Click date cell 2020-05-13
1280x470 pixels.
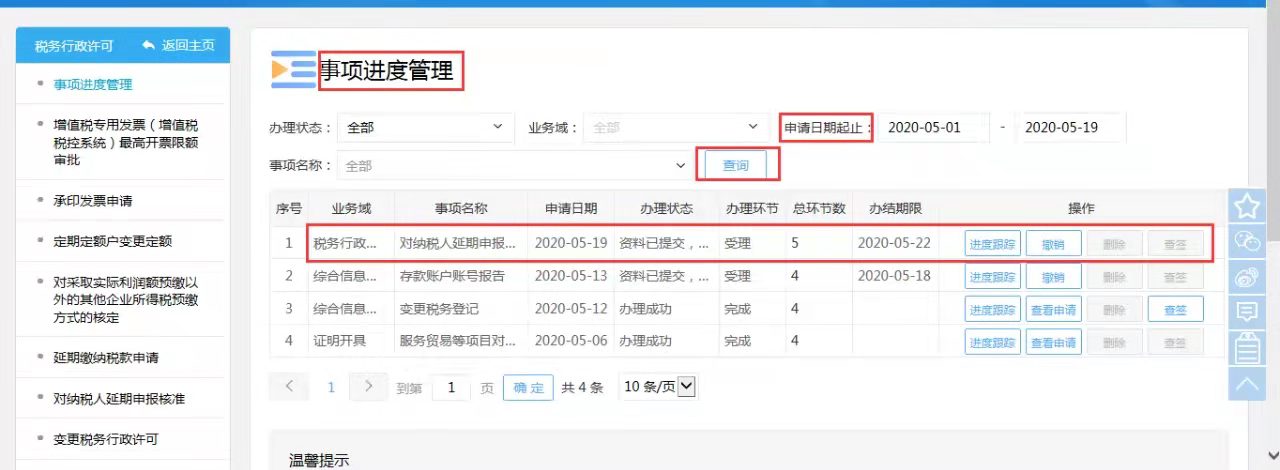(571, 276)
